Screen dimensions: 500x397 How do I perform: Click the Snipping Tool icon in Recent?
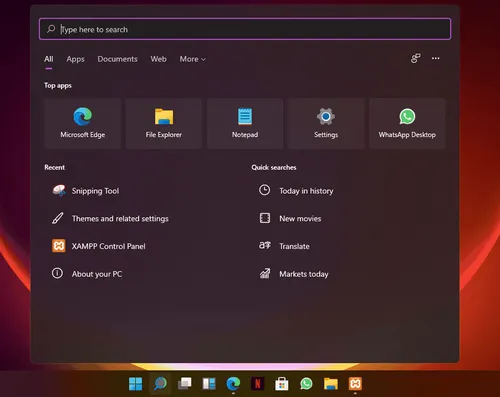click(x=59, y=191)
